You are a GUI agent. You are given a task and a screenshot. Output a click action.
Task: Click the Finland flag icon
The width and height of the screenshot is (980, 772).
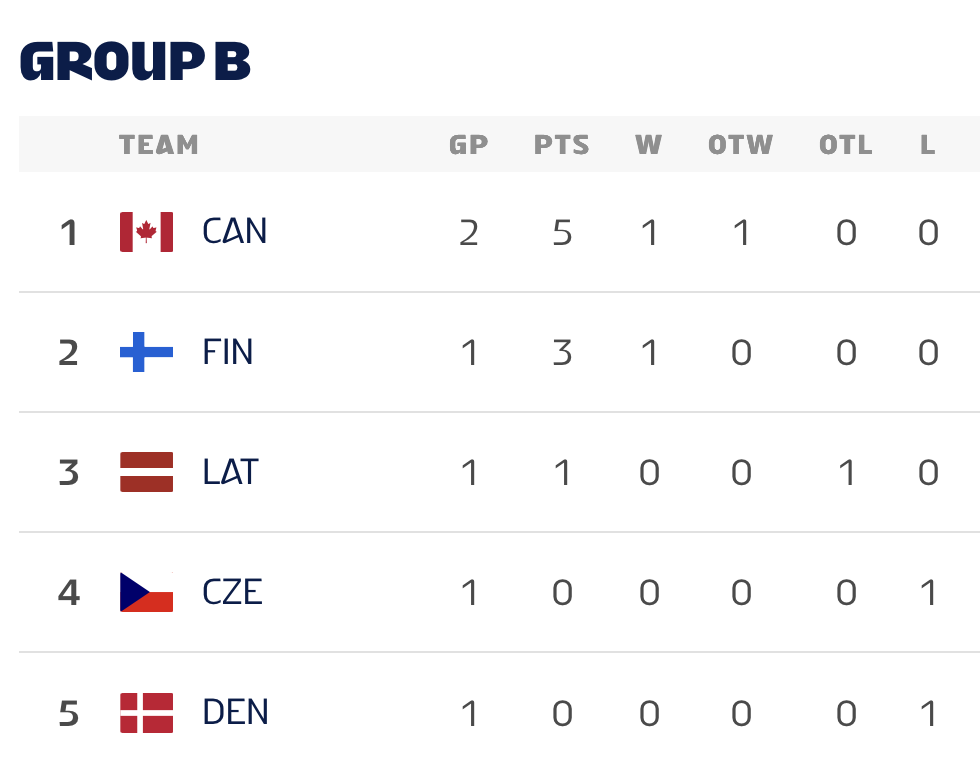point(146,352)
